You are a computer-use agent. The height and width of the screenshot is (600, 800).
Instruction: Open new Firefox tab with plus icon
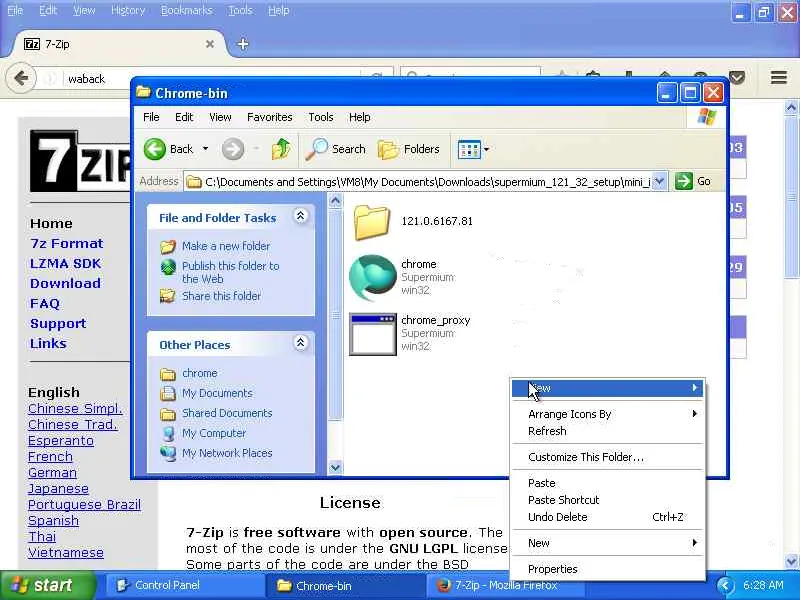[243, 44]
